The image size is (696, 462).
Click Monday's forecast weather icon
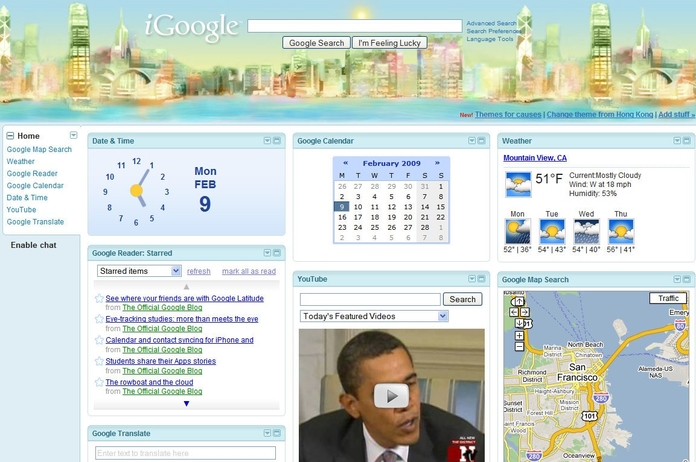coord(518,231)
